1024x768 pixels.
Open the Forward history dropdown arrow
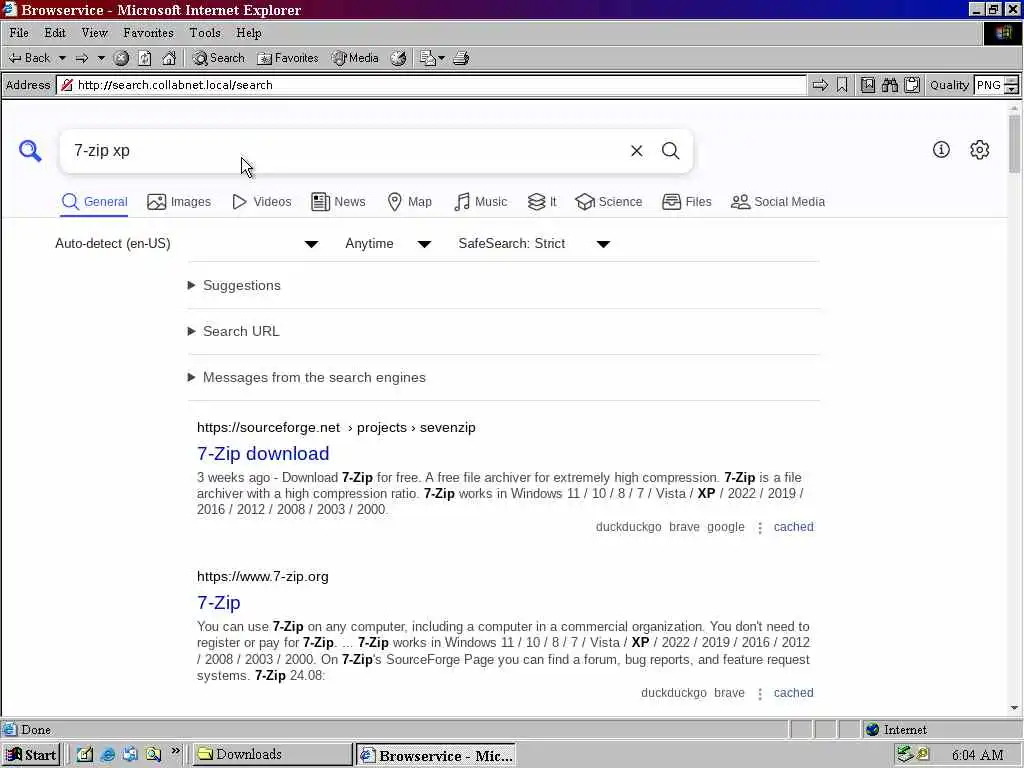pyautogui.click(x=101, y=58)
